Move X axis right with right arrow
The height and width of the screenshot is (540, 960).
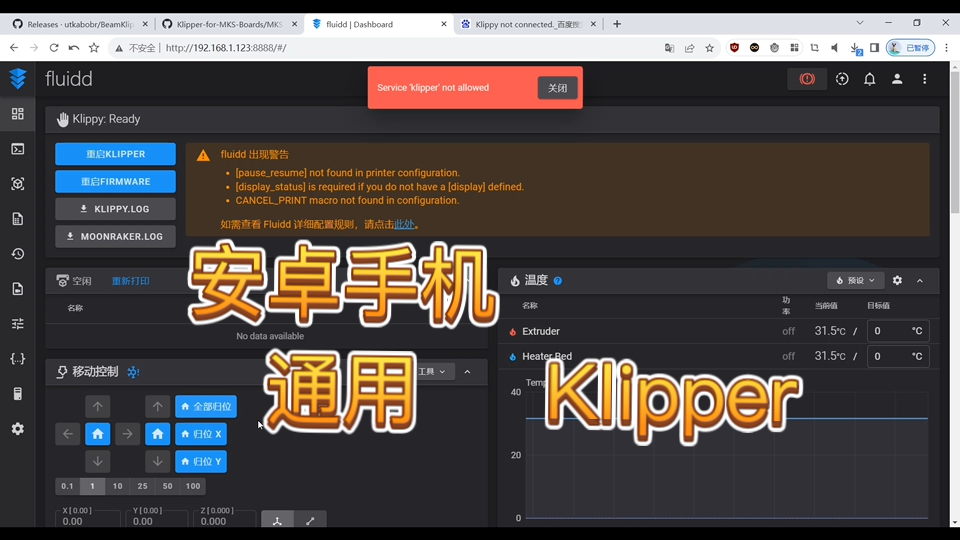click(127, 434)
